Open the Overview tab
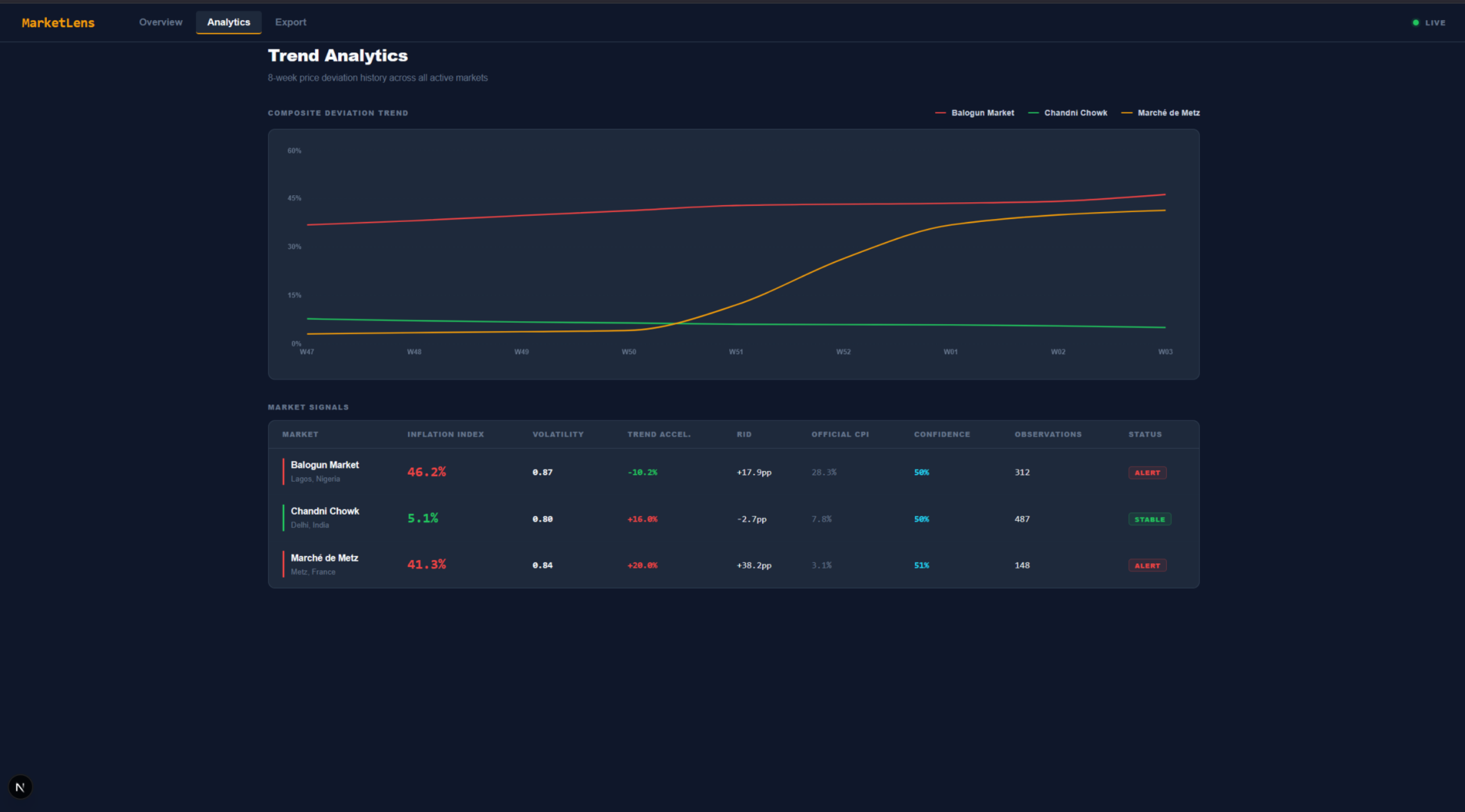This screenshot has width=1465, height=812. pyautogui.click(x=161, y=22)
